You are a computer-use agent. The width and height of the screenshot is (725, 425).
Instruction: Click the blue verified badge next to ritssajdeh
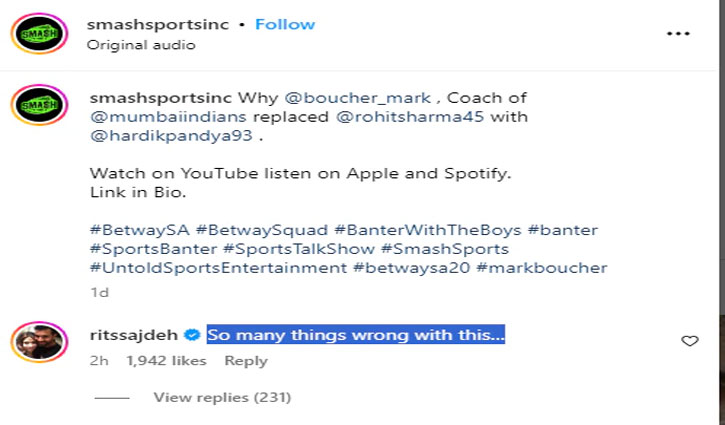[x=192, y=335]
